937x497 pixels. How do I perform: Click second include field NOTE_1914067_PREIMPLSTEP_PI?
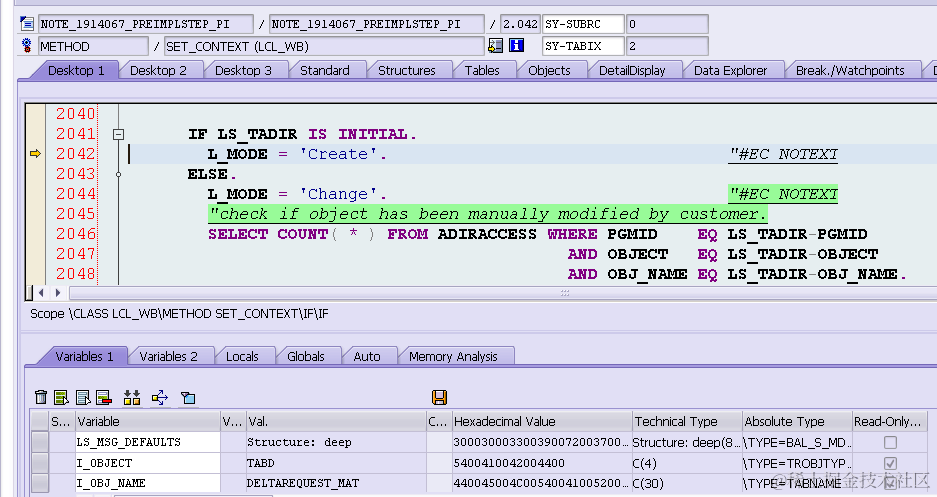point(376,24)
